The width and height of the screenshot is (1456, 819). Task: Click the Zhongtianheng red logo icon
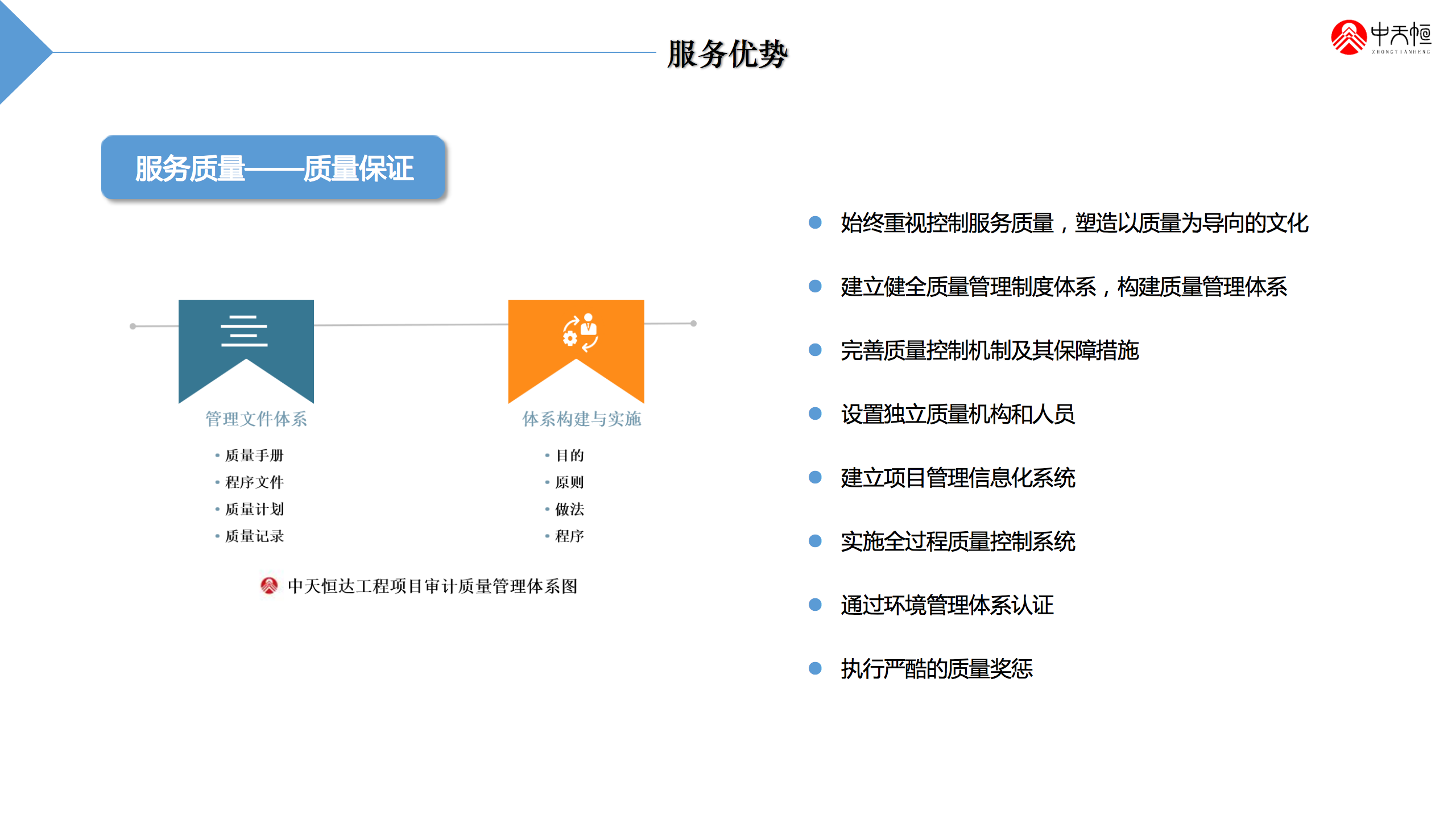[x=1348, y=38]
